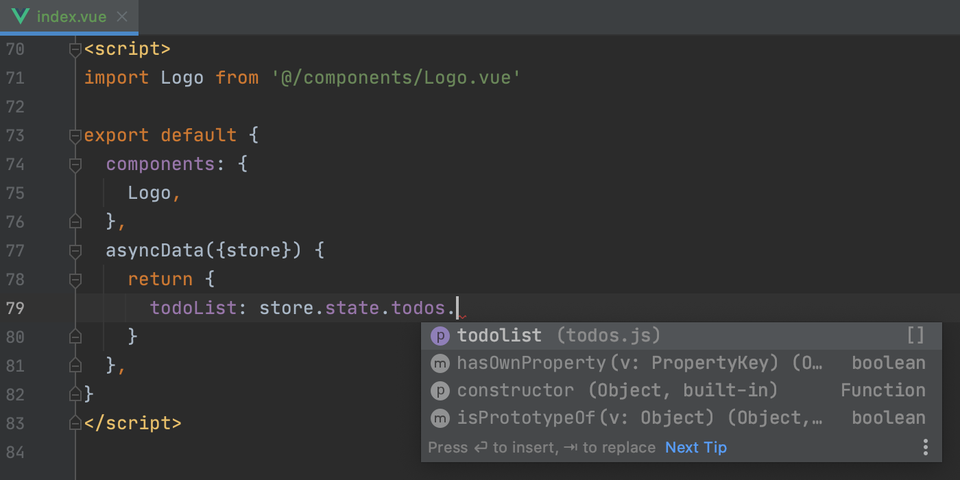Image resolution: width=960 pixels, height=480 pixels.
Task: Fold the return block at line 78
Action: pos(74,279)
